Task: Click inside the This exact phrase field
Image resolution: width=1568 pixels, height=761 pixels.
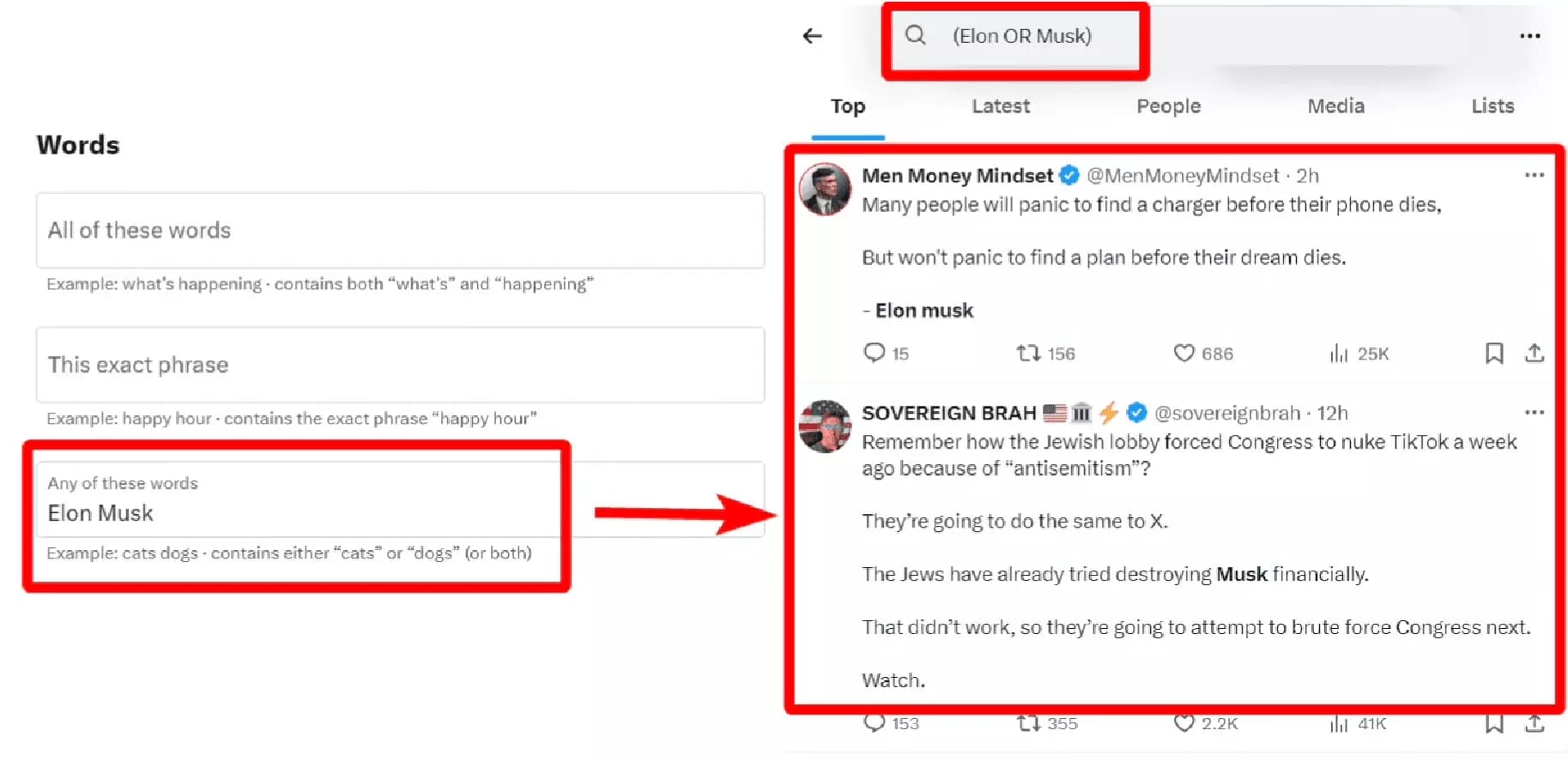Action: (x=399, y=365)
